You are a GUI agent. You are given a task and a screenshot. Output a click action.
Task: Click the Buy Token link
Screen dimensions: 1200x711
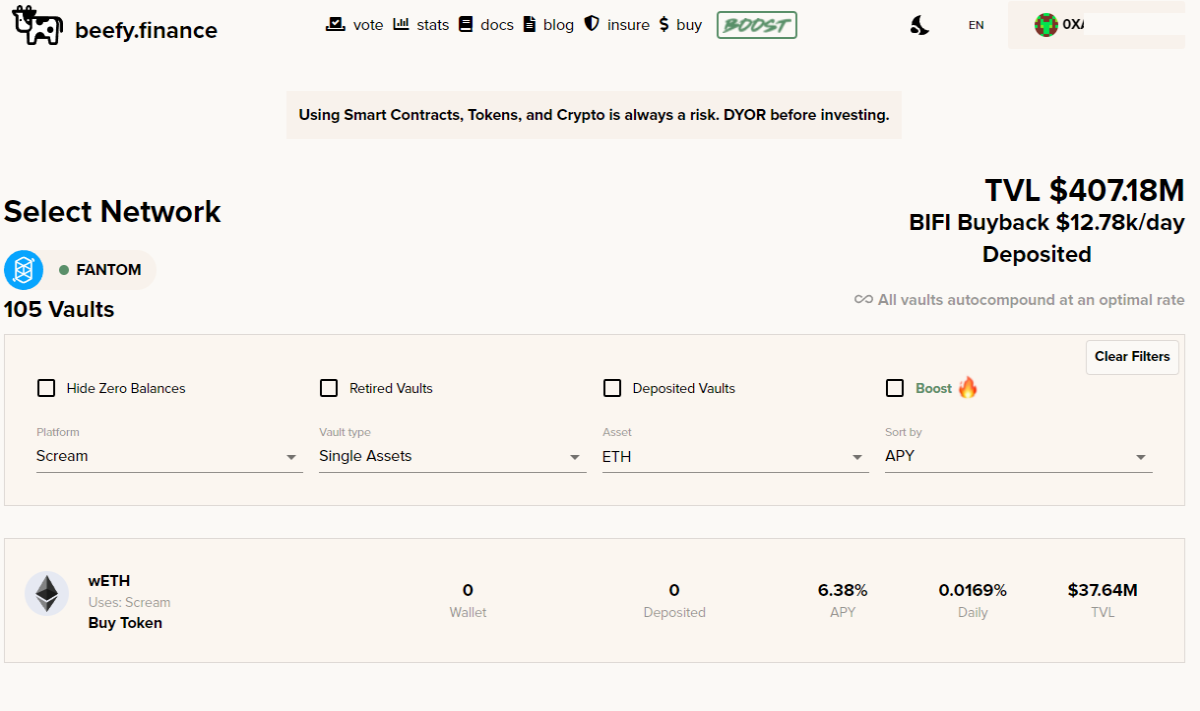click(125, 623)
